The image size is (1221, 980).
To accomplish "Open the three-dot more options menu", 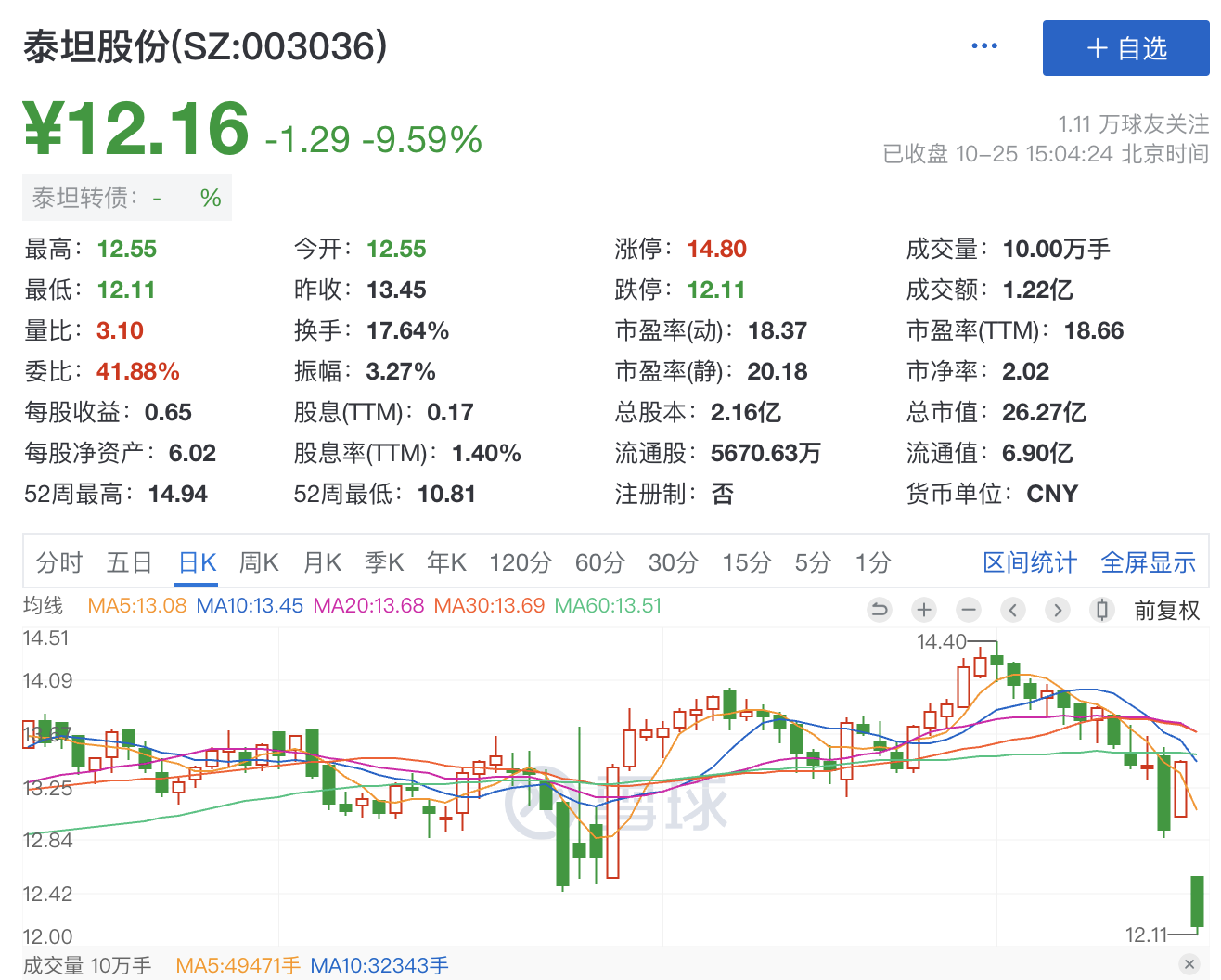I will pos(983,46).
